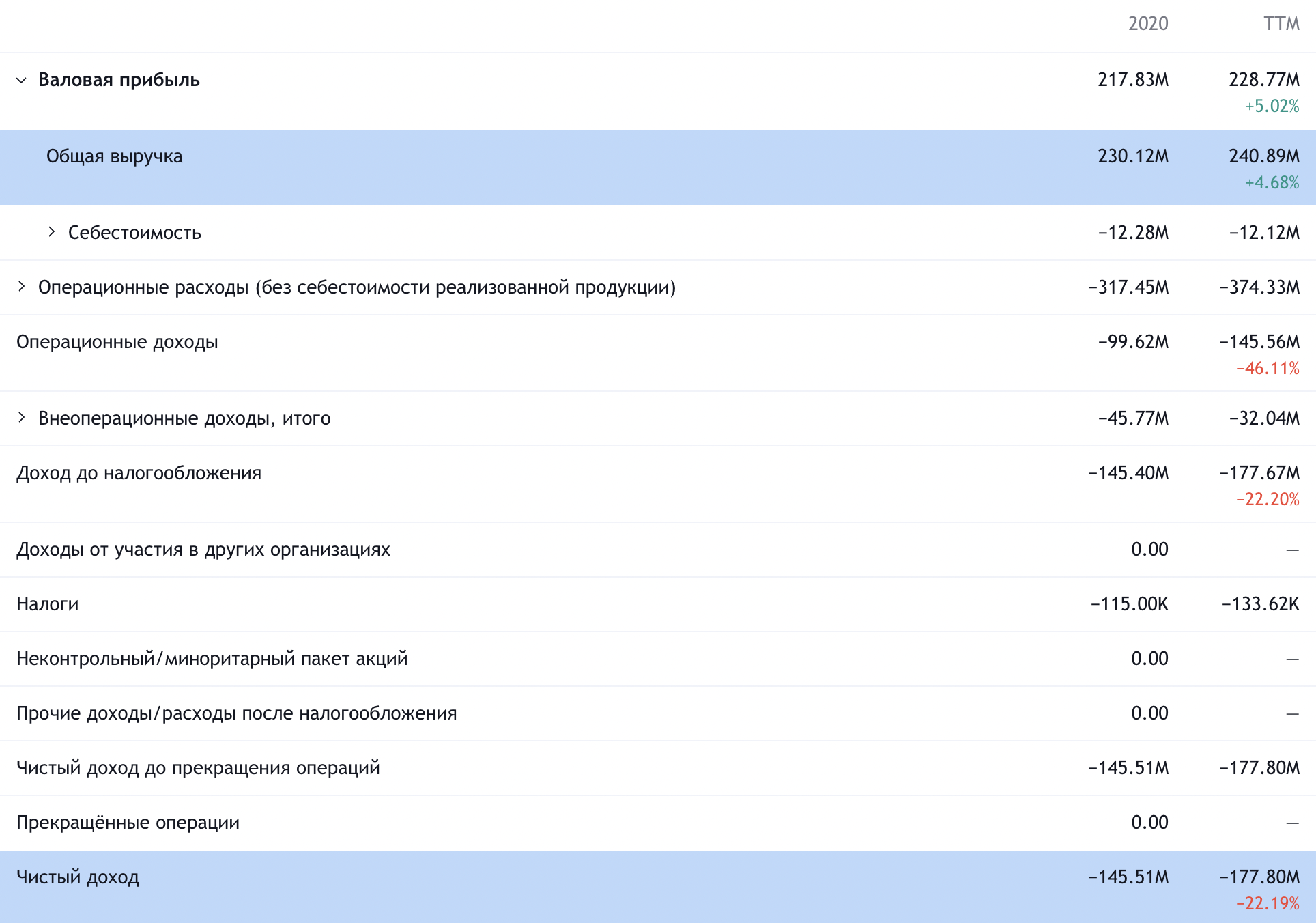Click 0.00 in Прекращённые операции row

coord(1149,823)
